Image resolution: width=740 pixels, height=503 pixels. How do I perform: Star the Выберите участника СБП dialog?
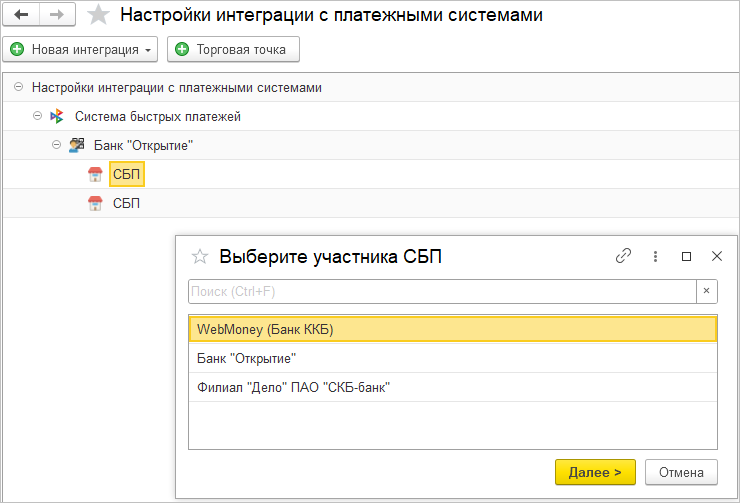200,257
